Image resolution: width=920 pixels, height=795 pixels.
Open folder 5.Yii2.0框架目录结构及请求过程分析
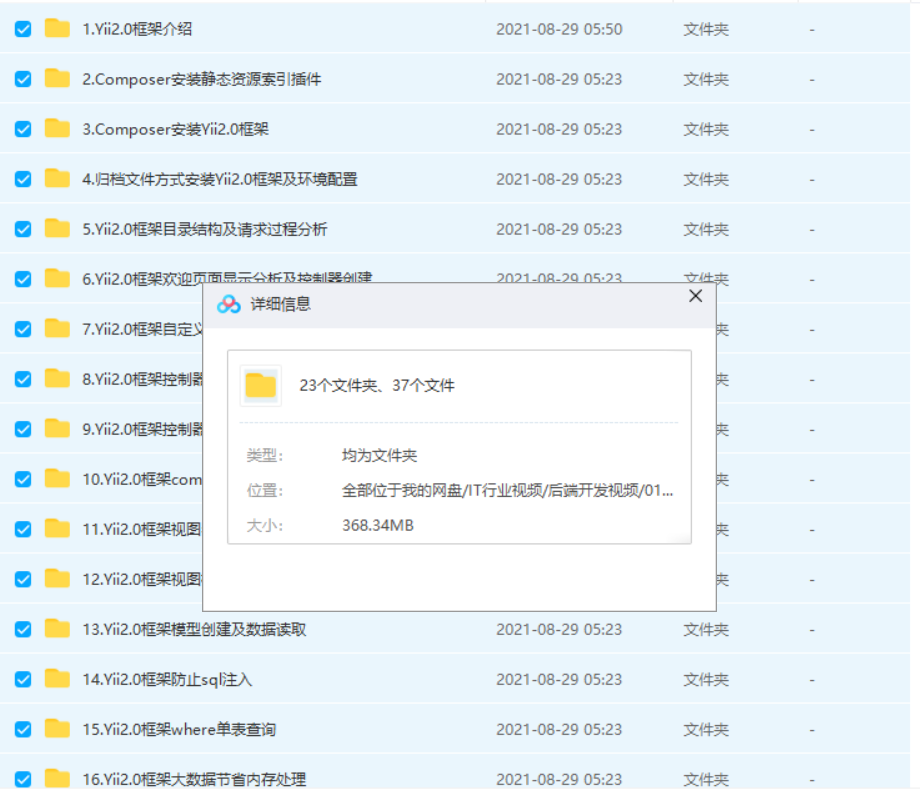coord(205,229)
